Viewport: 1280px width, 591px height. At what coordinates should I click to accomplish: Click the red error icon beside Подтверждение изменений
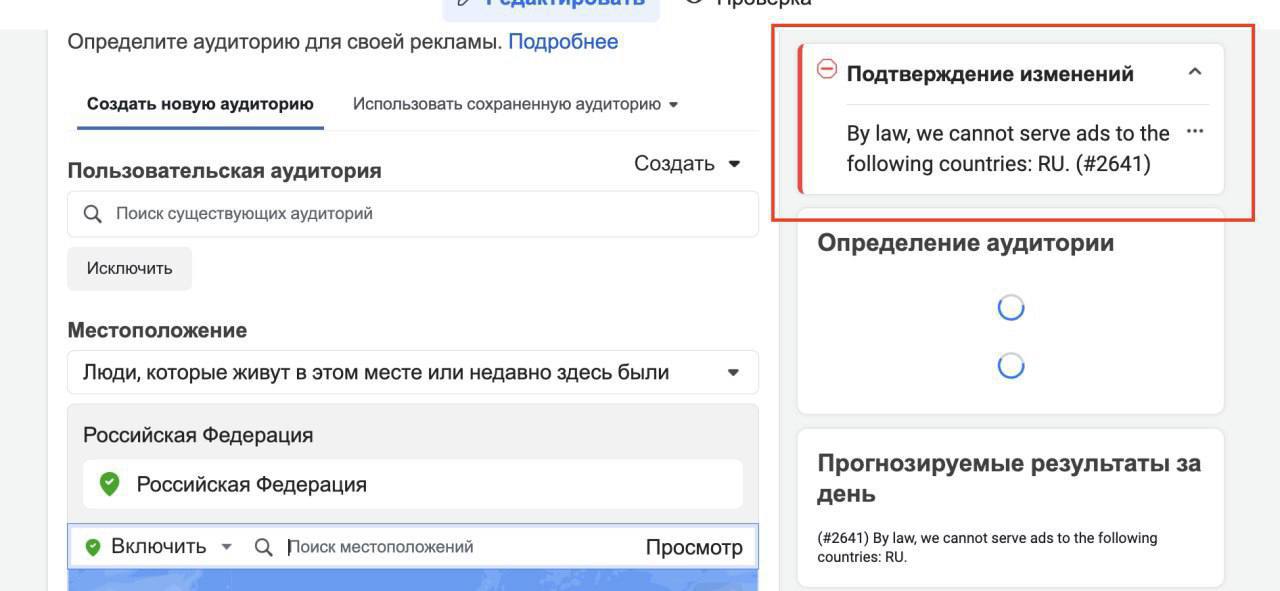(x=827, y=69)
